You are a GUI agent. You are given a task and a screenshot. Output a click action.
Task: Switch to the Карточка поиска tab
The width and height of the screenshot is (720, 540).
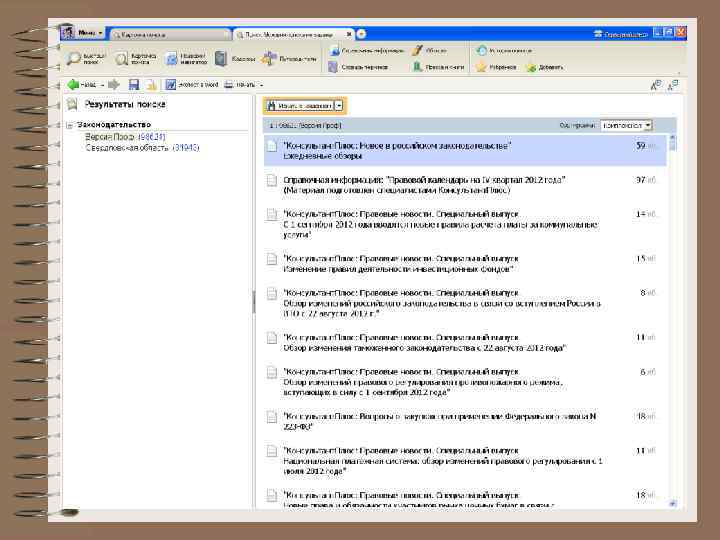[170, 34]
